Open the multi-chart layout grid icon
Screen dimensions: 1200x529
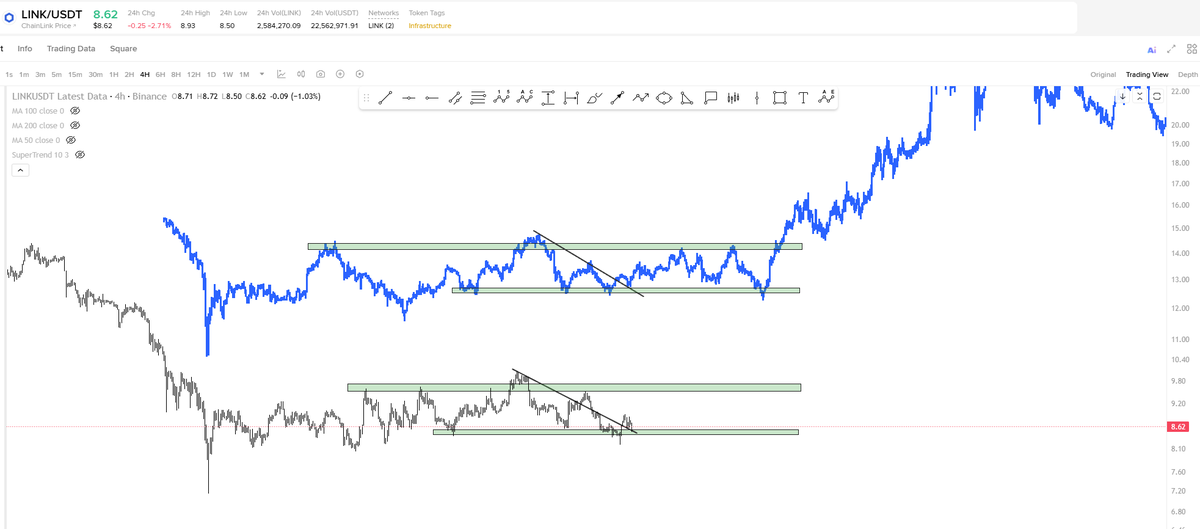pos(1190,49)
